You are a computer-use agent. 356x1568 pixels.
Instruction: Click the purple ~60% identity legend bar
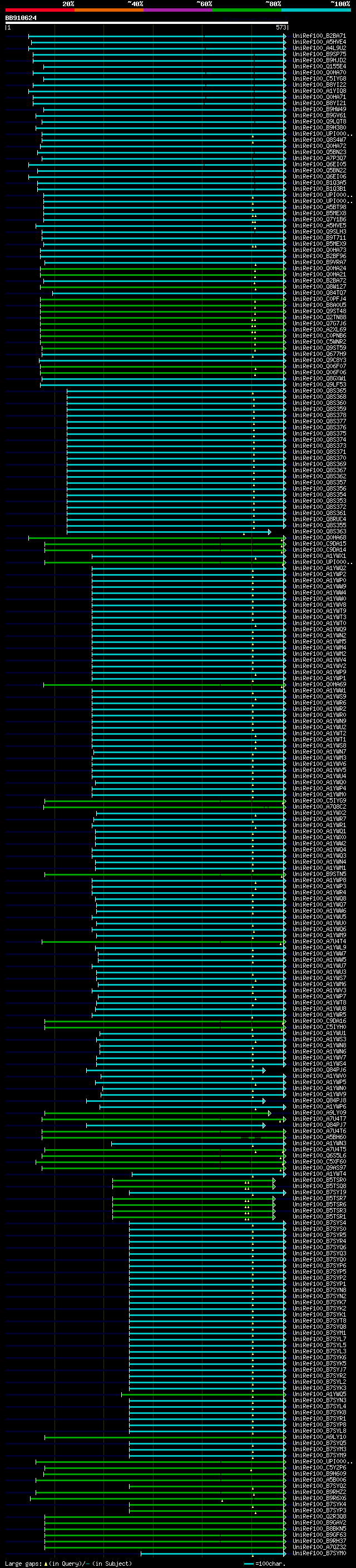pos(177,10)
